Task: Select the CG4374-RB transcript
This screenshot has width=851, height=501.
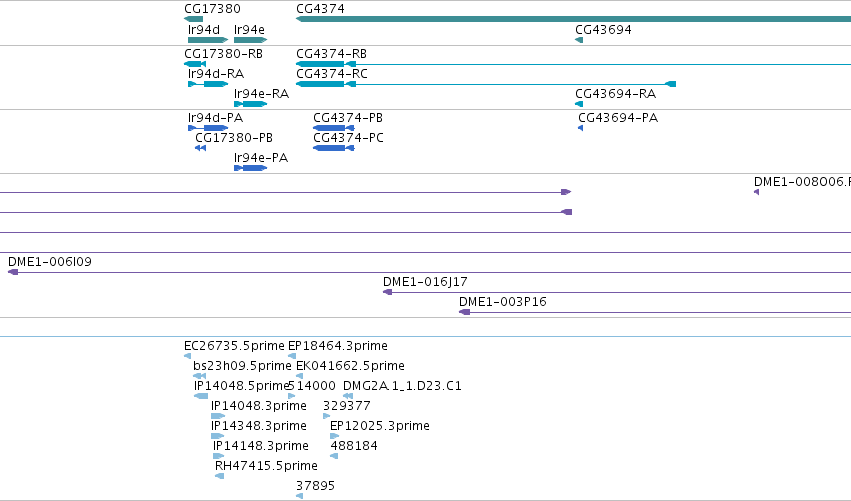Action: coord(573,64)
